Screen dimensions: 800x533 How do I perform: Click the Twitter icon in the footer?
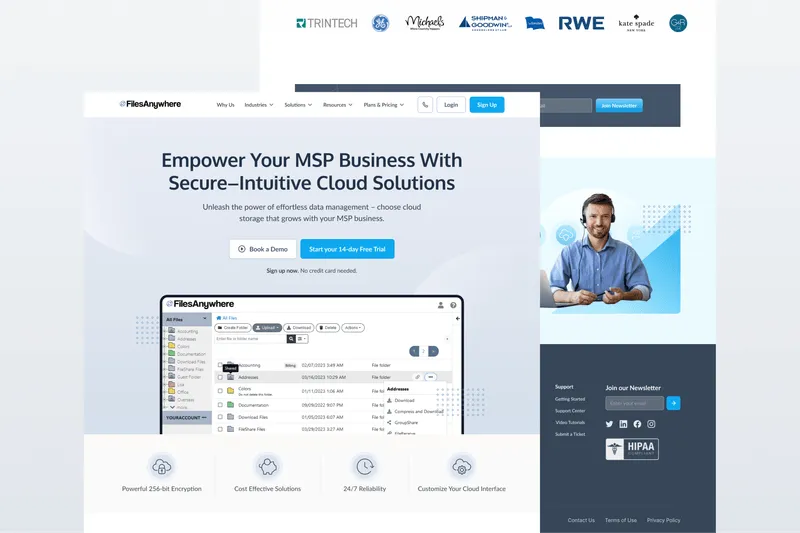point(609,424)
